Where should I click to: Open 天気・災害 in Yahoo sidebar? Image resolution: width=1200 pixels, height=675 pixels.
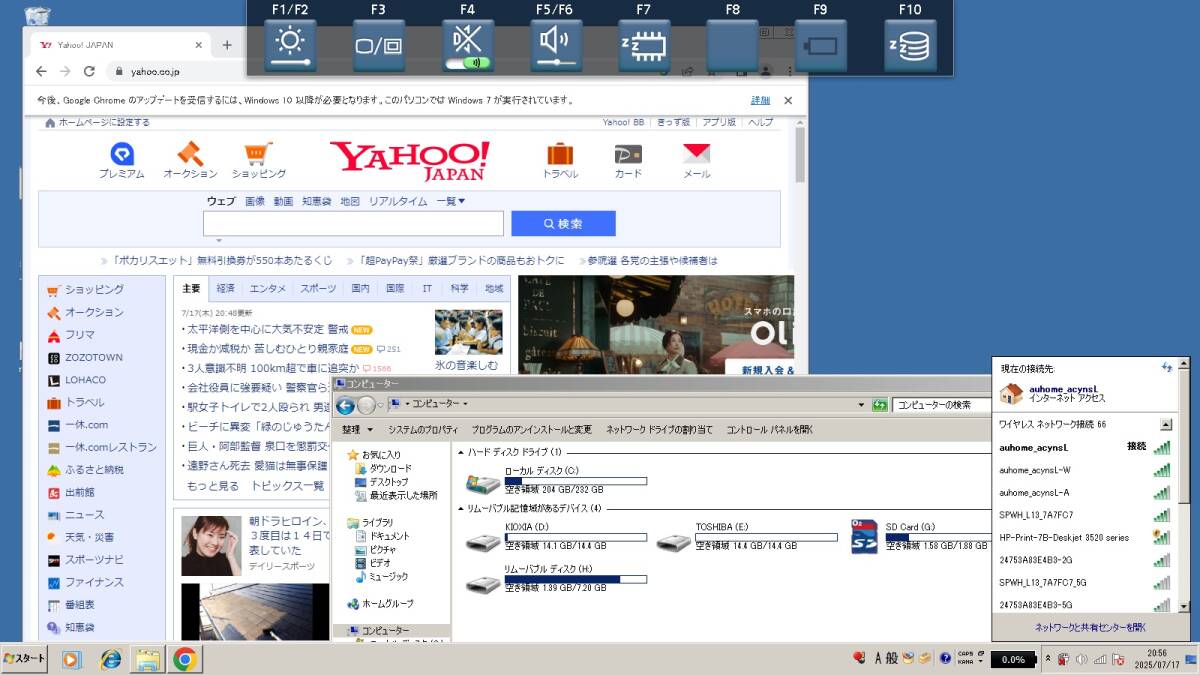point(89,537)
